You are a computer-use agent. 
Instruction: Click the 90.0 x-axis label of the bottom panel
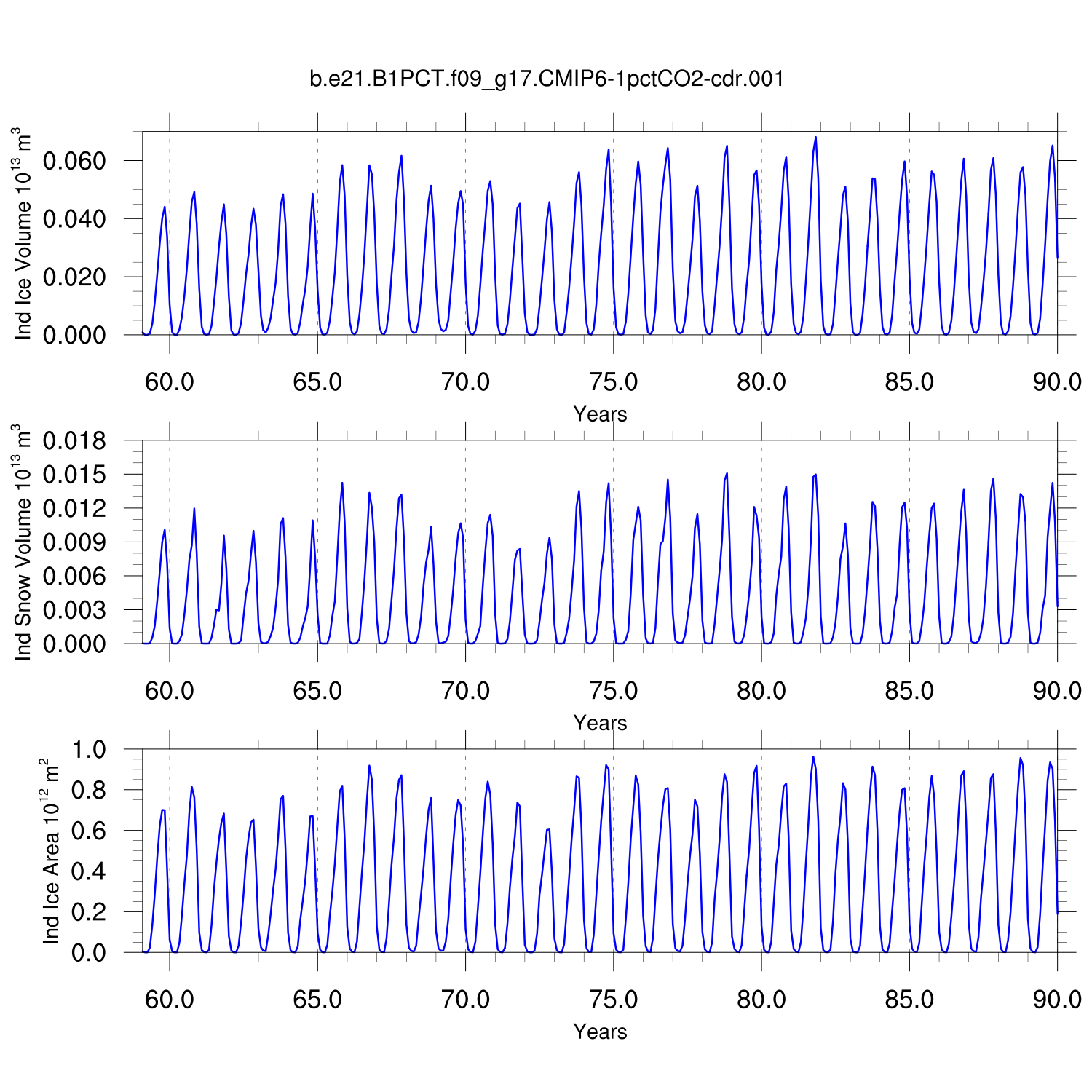coord(1056,1000)
